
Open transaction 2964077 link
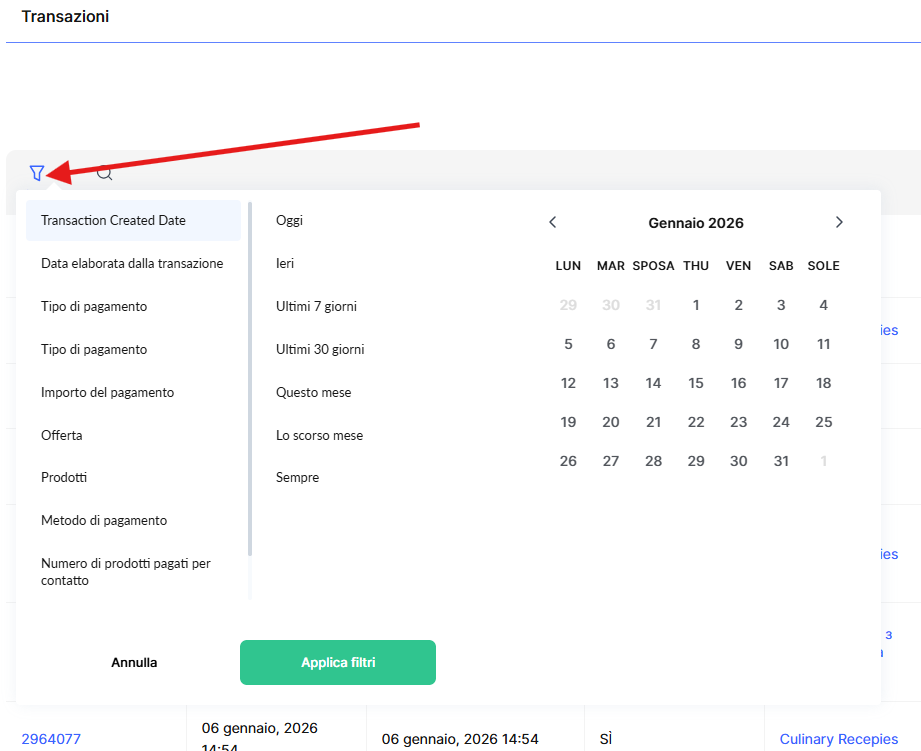click(51, 740)
